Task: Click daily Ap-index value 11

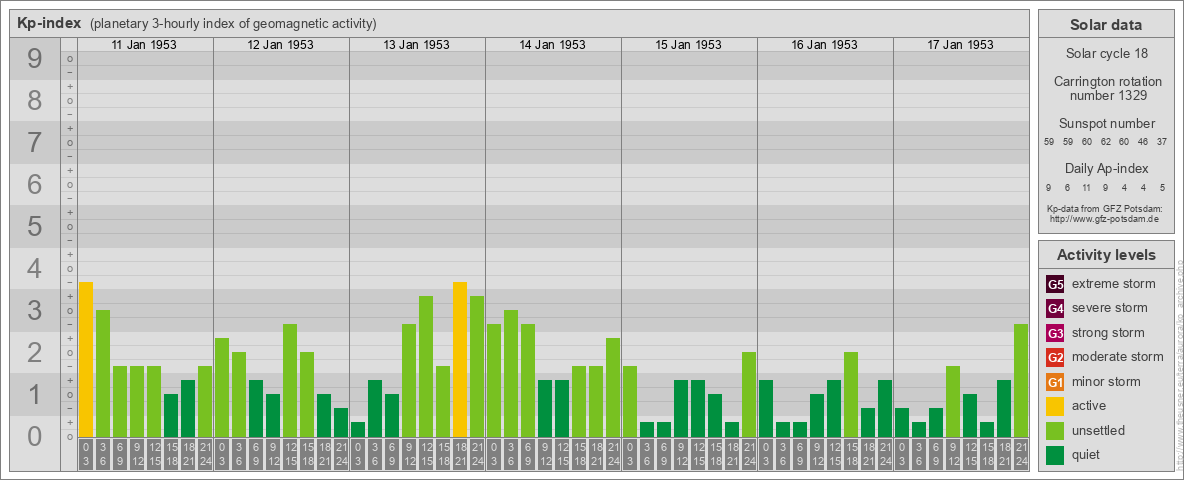Action: [1087, 187]
